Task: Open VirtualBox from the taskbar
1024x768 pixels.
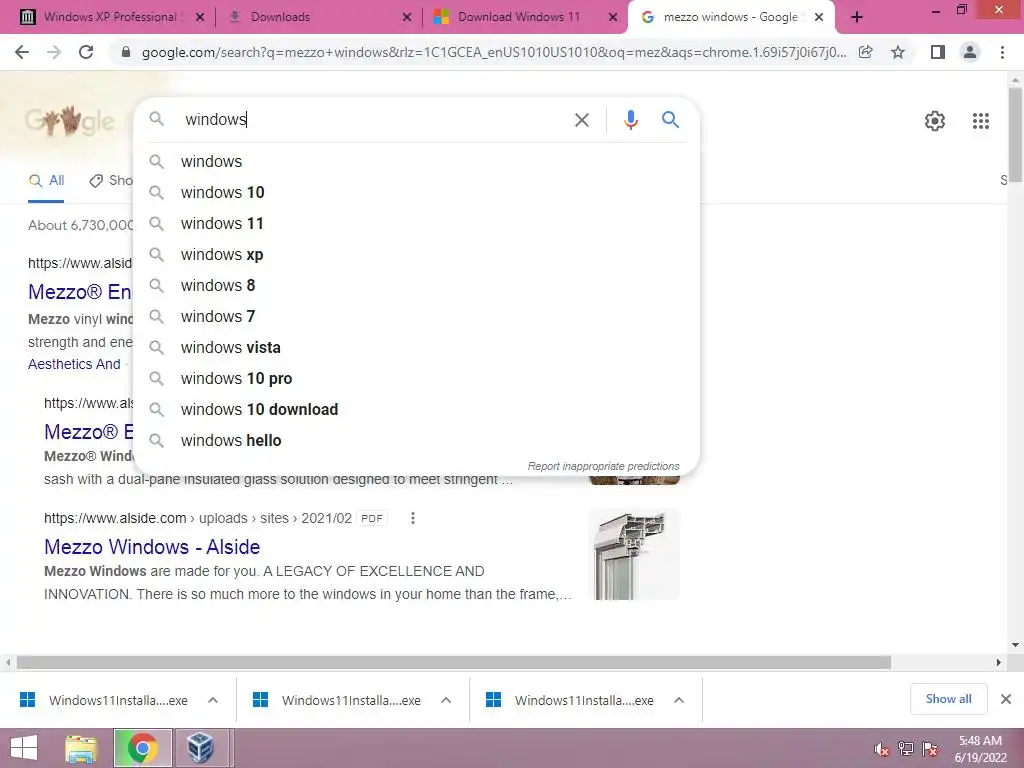Action: point(200,748)
